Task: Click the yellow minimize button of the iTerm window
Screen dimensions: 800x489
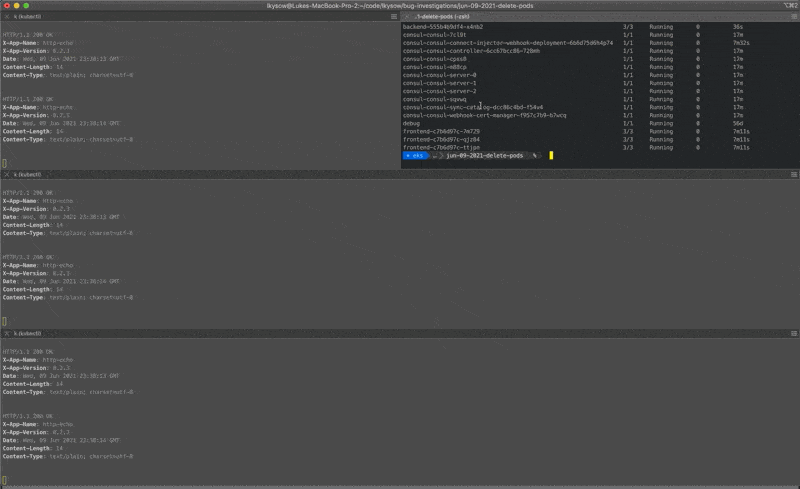Action: click(x=16, y=6)
